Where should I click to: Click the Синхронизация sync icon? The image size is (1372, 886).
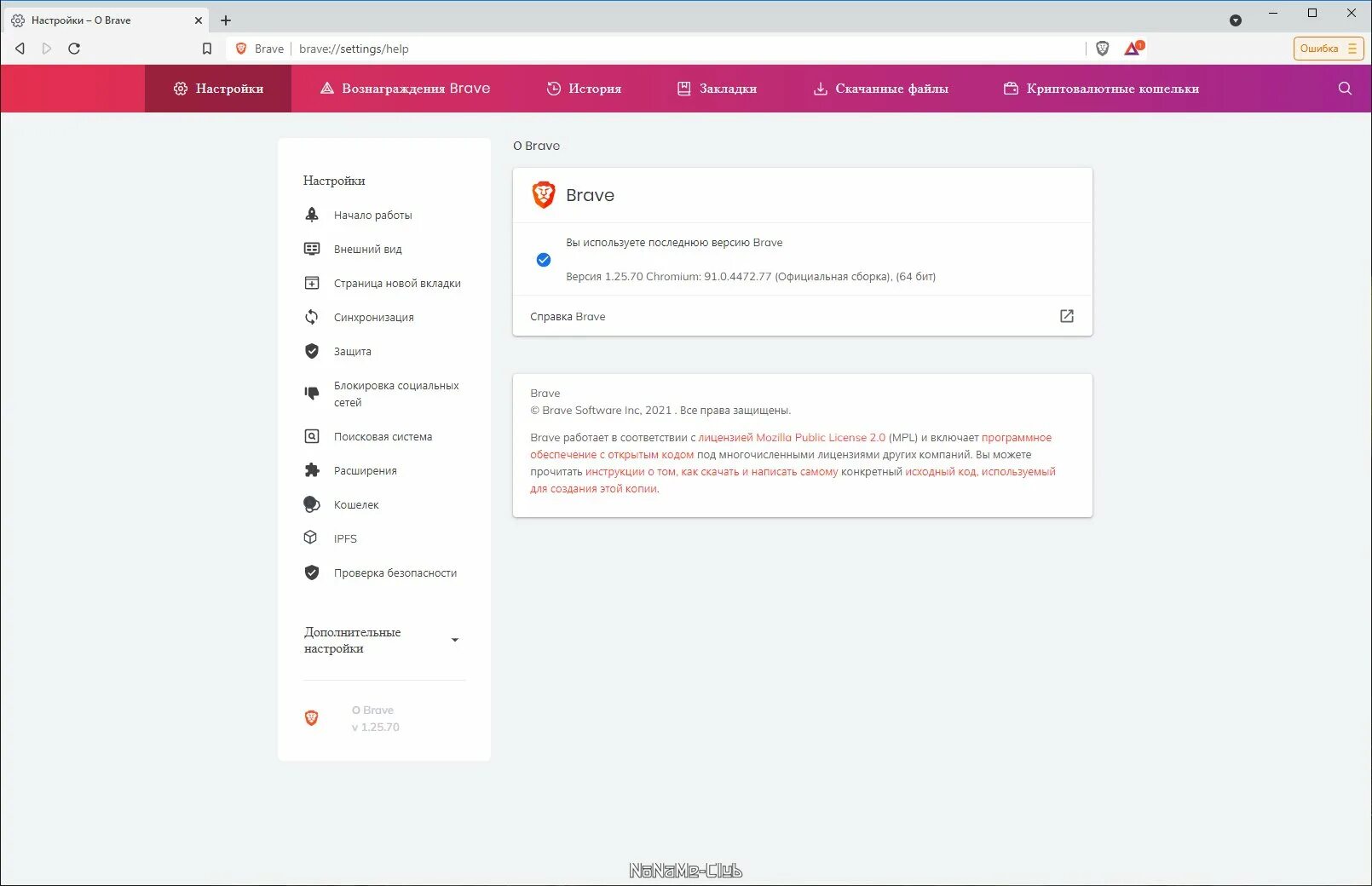312,317
